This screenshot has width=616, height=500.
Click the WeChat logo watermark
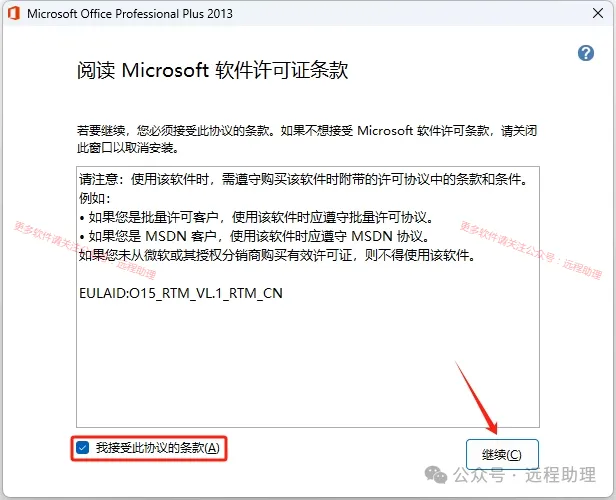pyautogui.click(x=436, y=475)
